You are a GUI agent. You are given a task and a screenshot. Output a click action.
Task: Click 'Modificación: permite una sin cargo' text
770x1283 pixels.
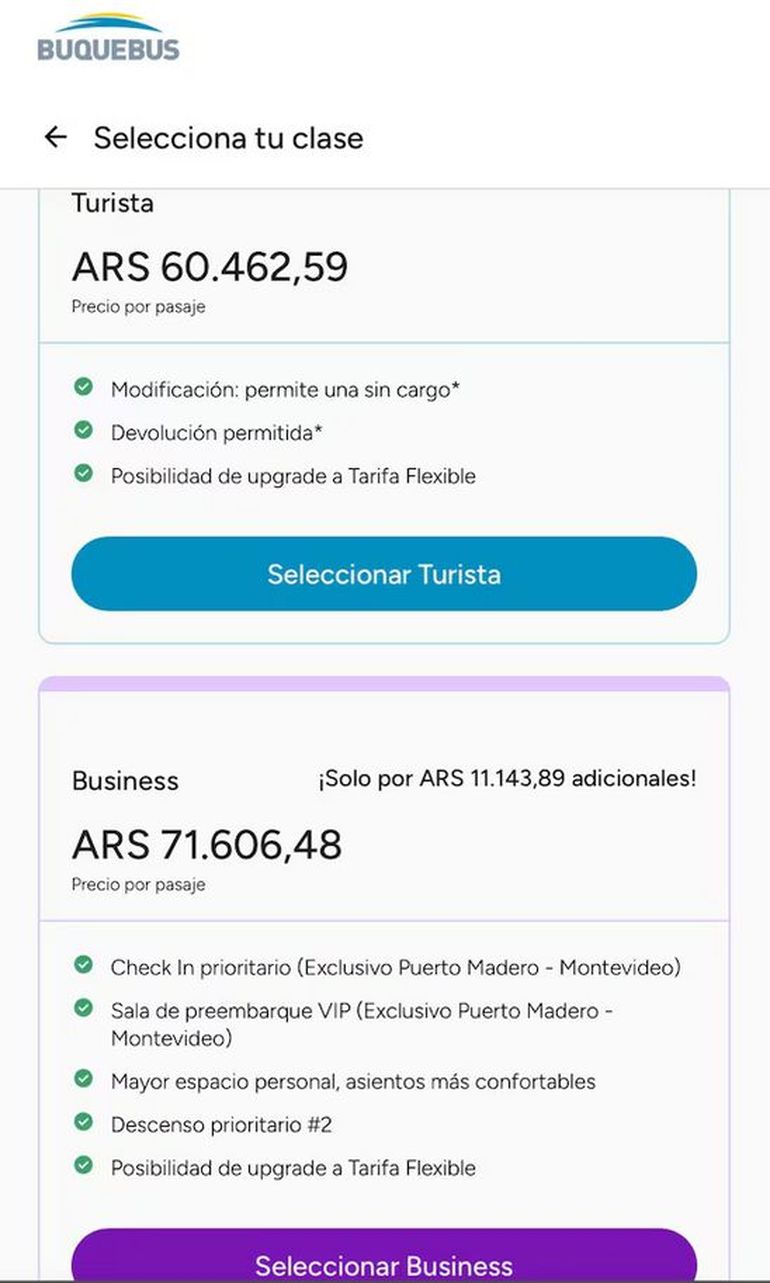click(285, 390)
